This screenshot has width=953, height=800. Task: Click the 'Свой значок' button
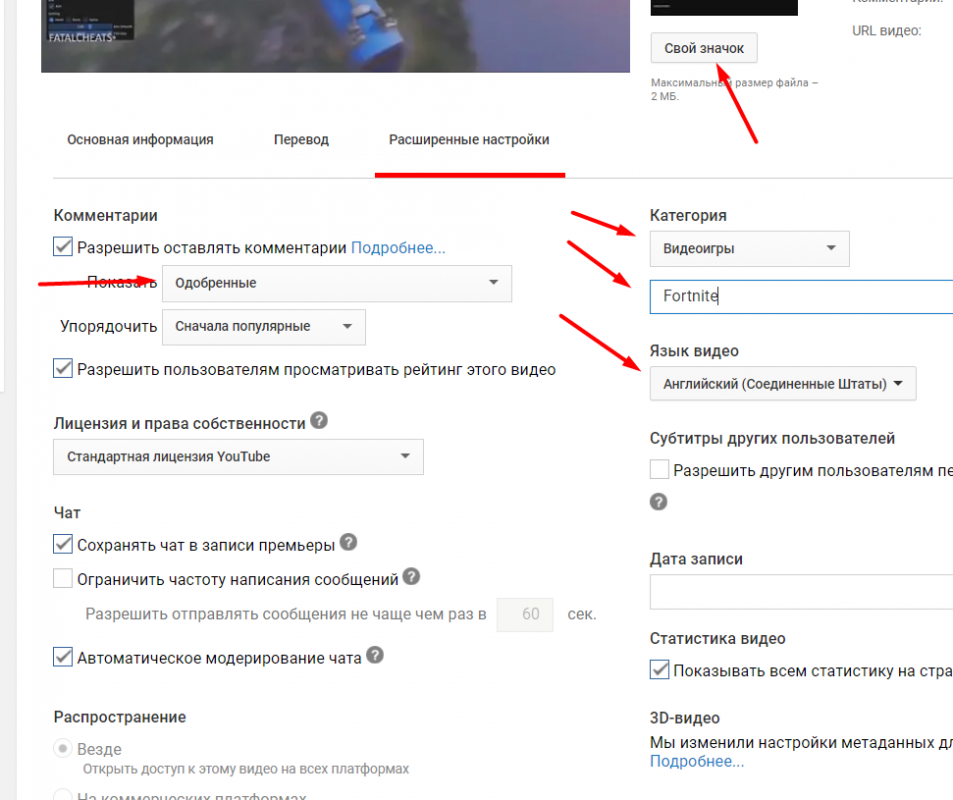point(704,48)
